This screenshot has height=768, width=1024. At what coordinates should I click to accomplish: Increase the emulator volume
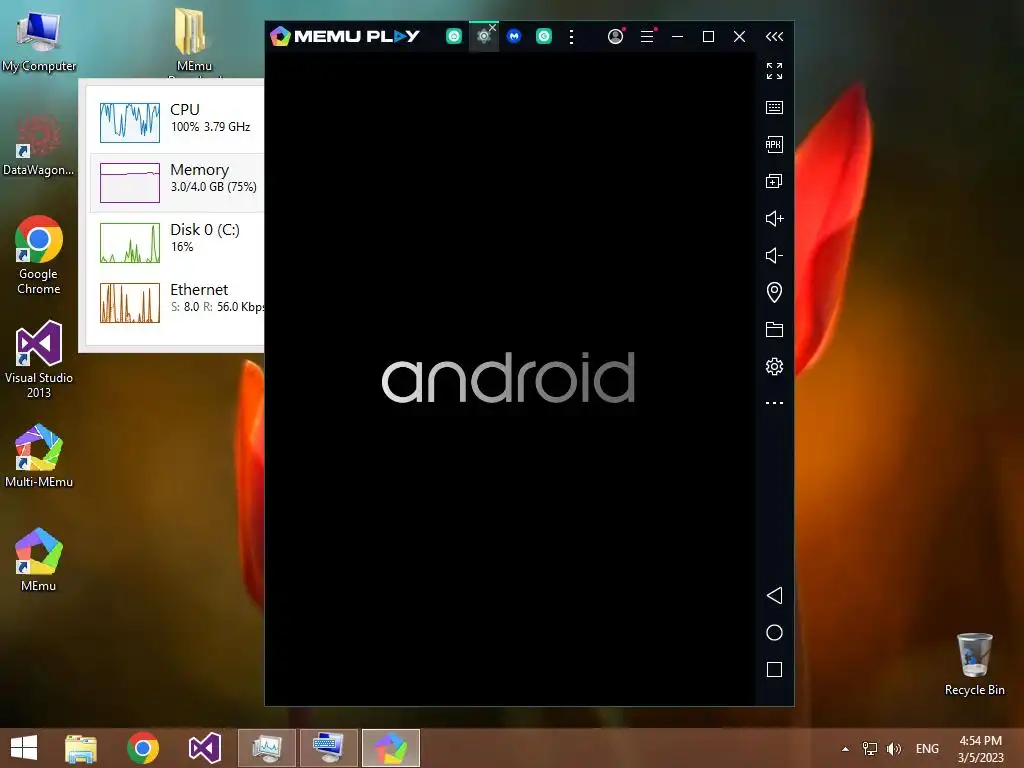coord(775,218)
